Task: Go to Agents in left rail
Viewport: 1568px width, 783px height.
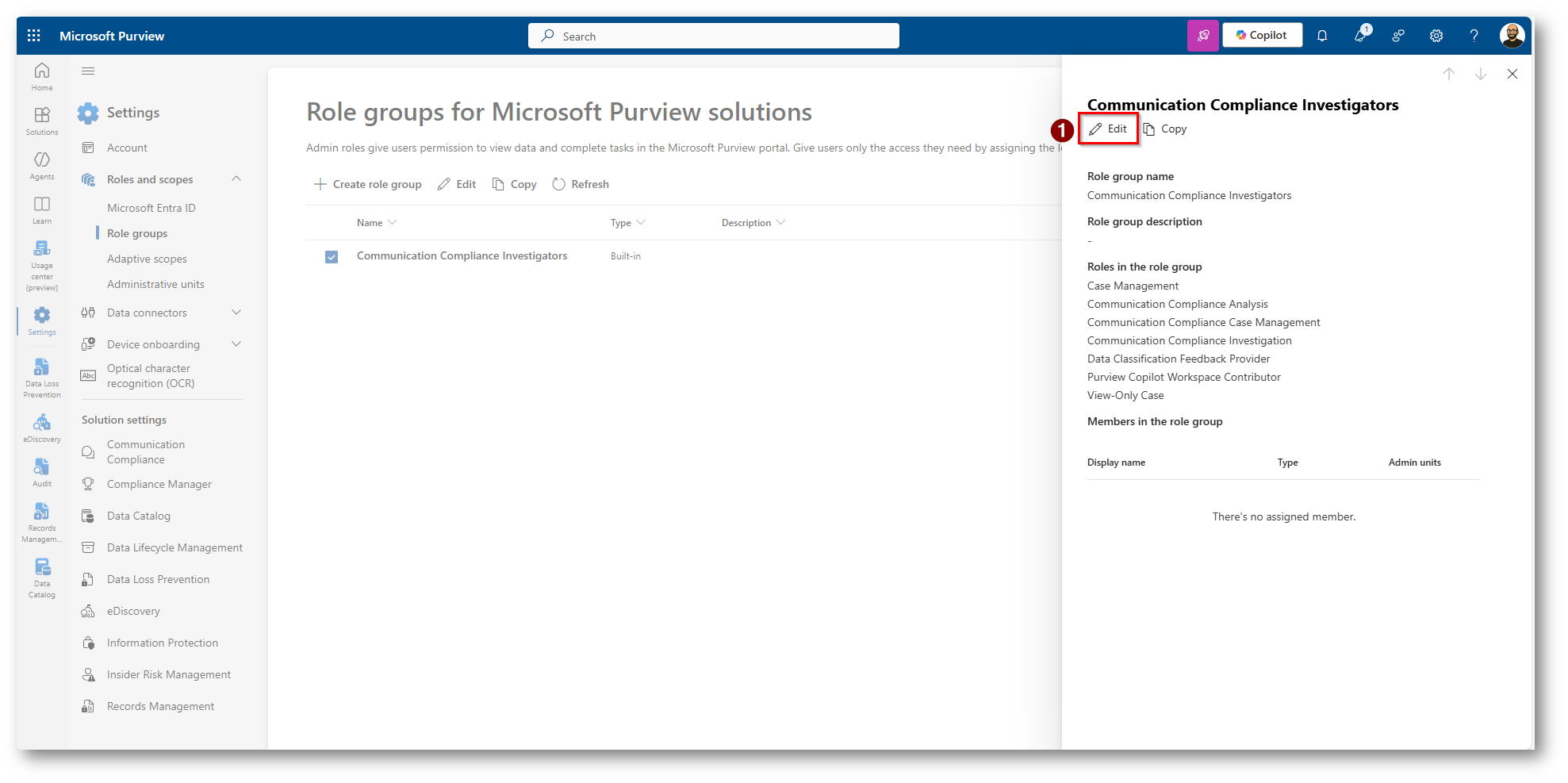Action: coord(42,165)
